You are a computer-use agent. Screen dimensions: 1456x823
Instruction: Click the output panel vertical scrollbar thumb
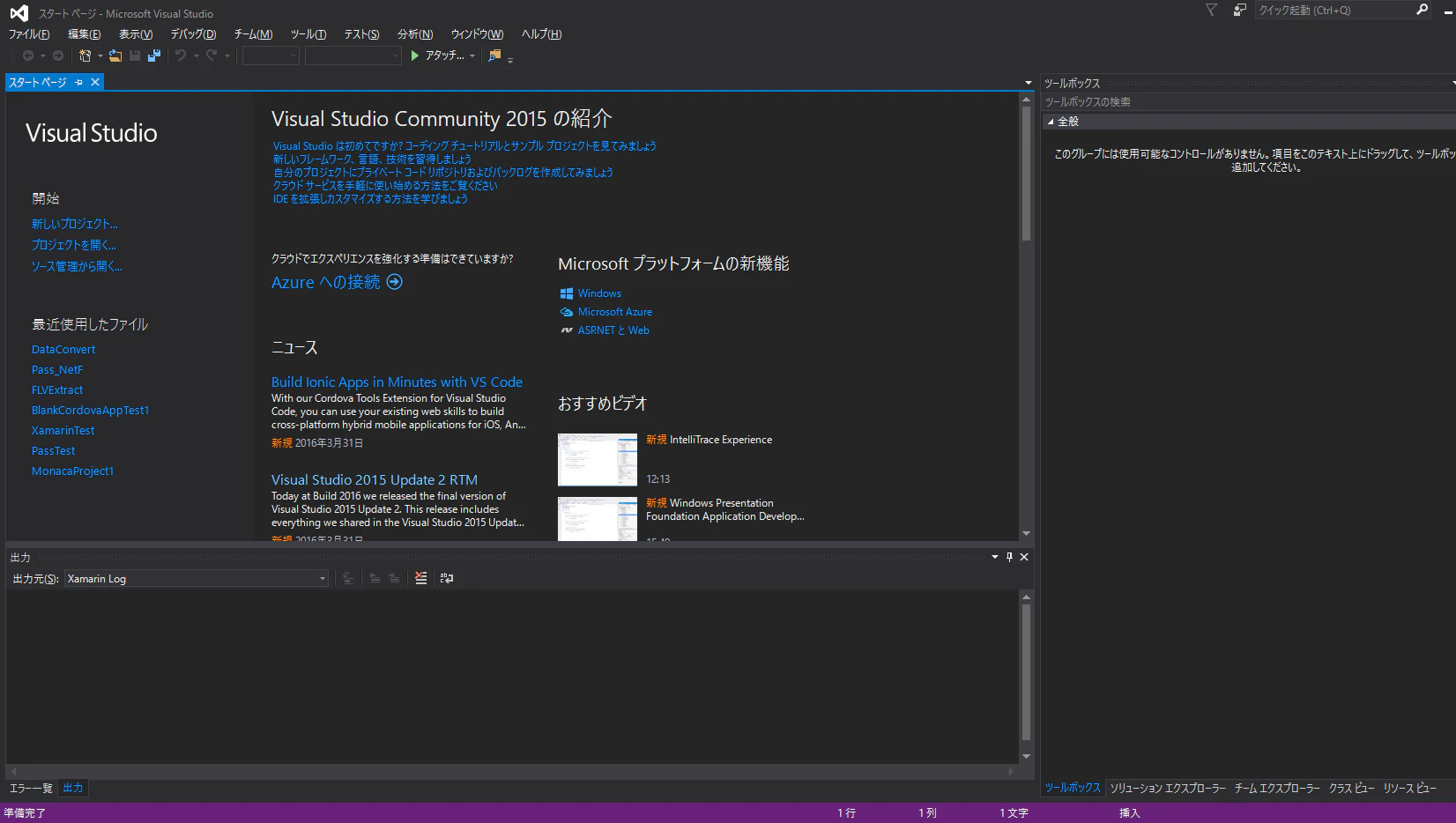point(1026,672)
